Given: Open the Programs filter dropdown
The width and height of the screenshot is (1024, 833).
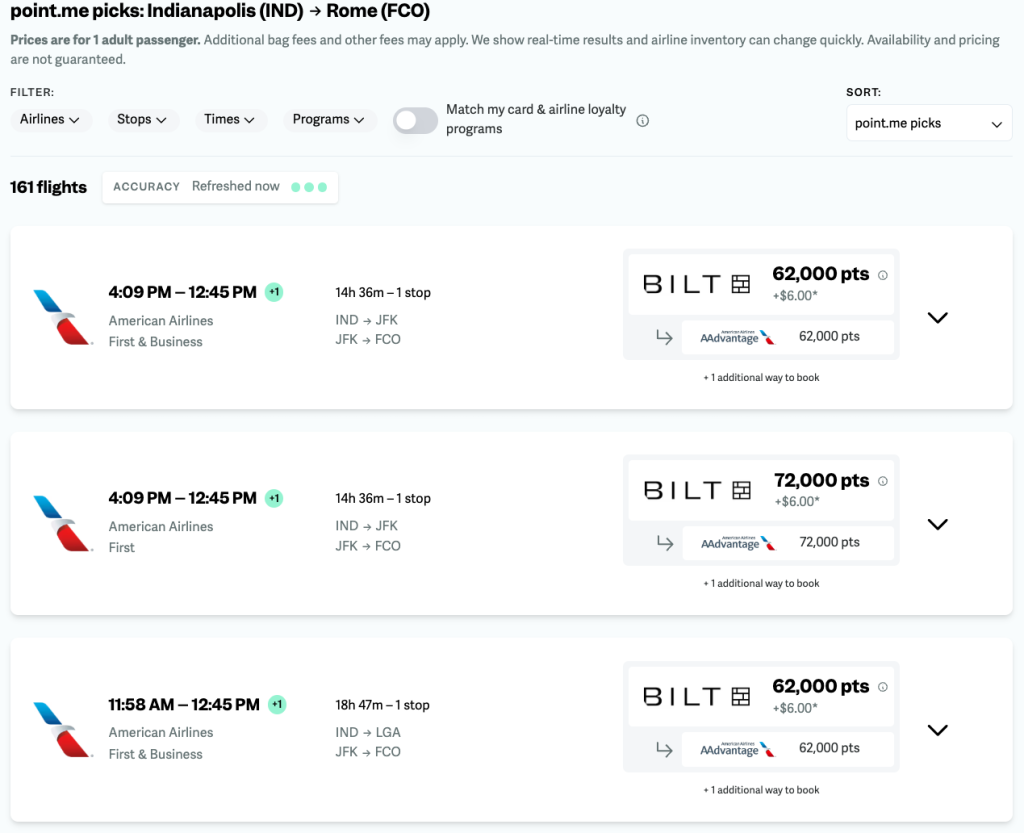Looking at the screenshot, I should (x=329, y=119).
